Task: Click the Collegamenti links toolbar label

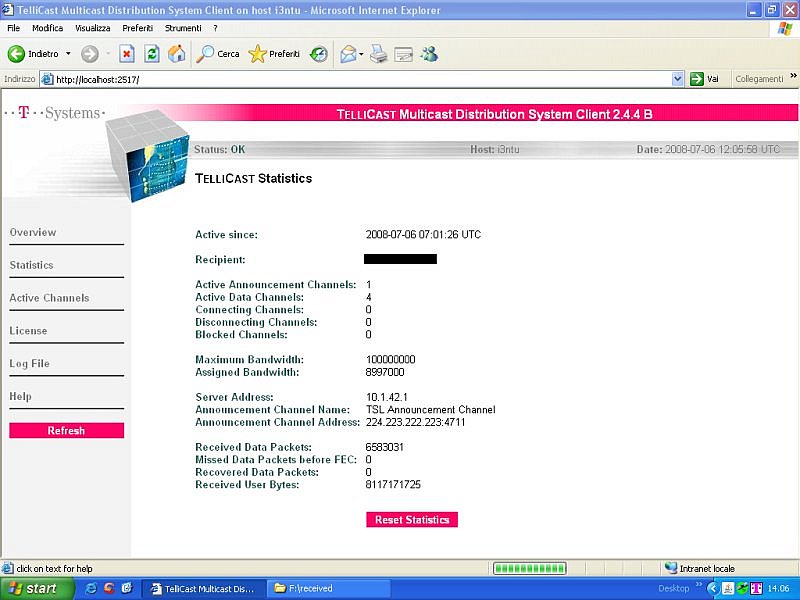Action: click(x=759, y=79)
